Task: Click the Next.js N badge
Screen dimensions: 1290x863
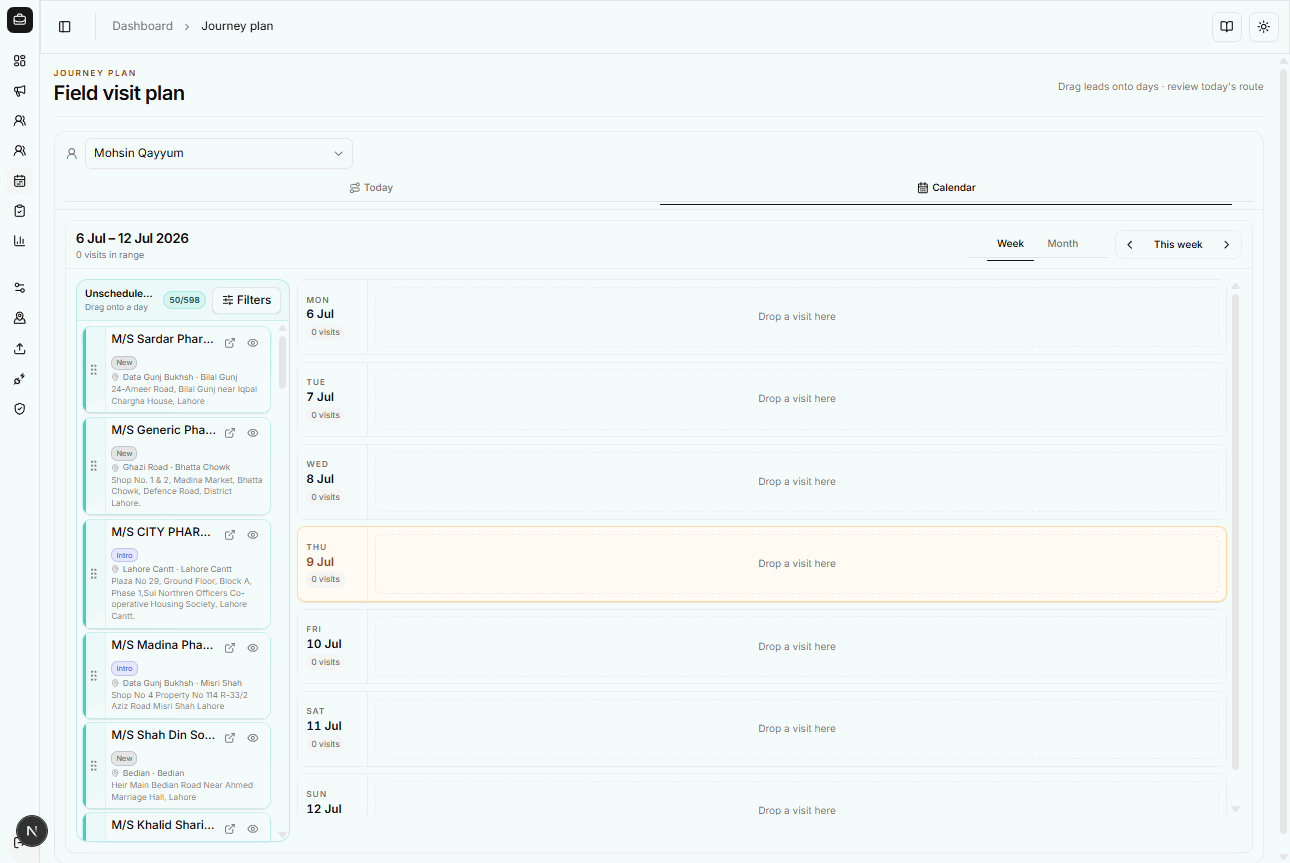Action: coord(32,831)
